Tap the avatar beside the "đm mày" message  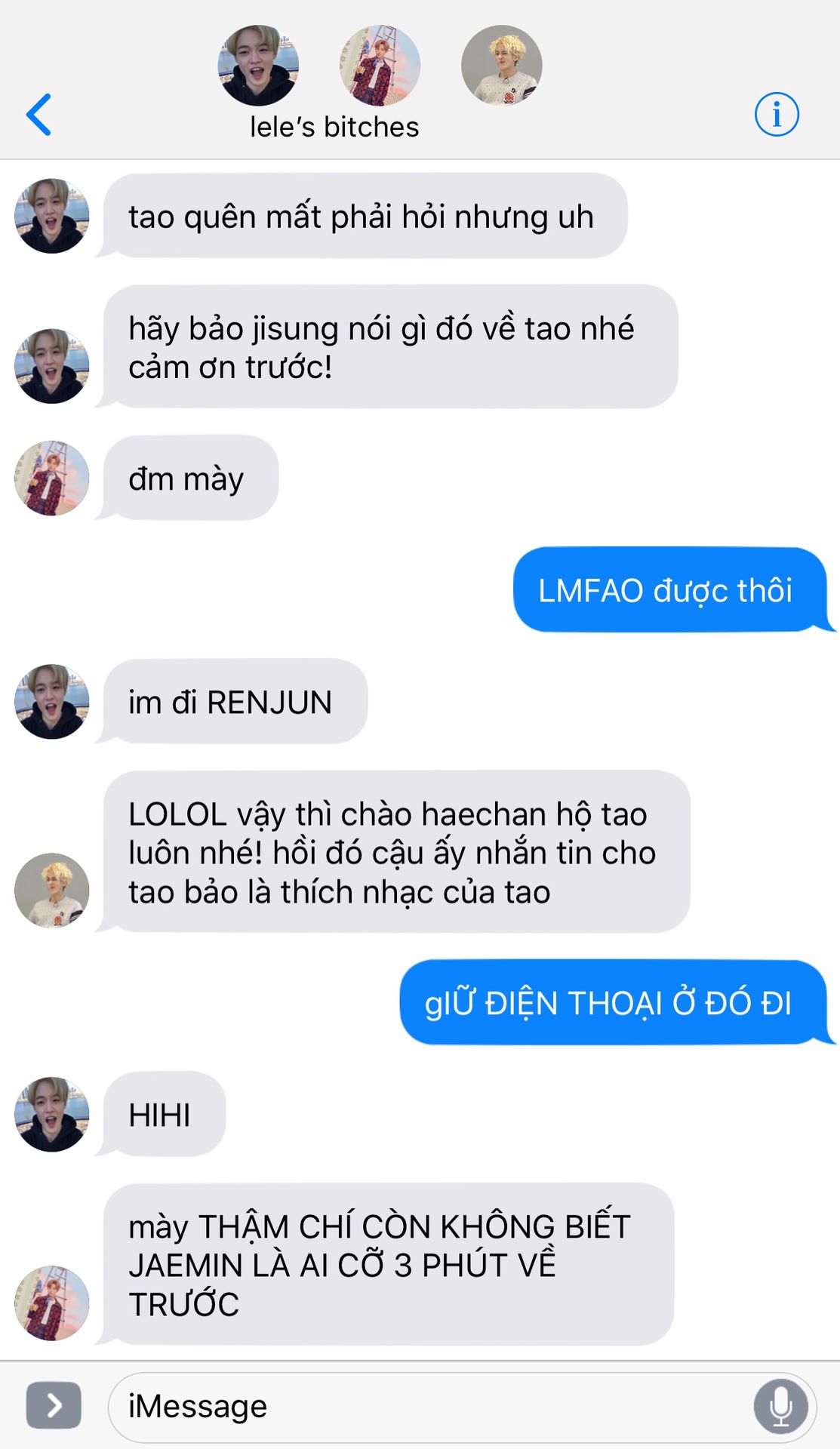tap(52, 478)
